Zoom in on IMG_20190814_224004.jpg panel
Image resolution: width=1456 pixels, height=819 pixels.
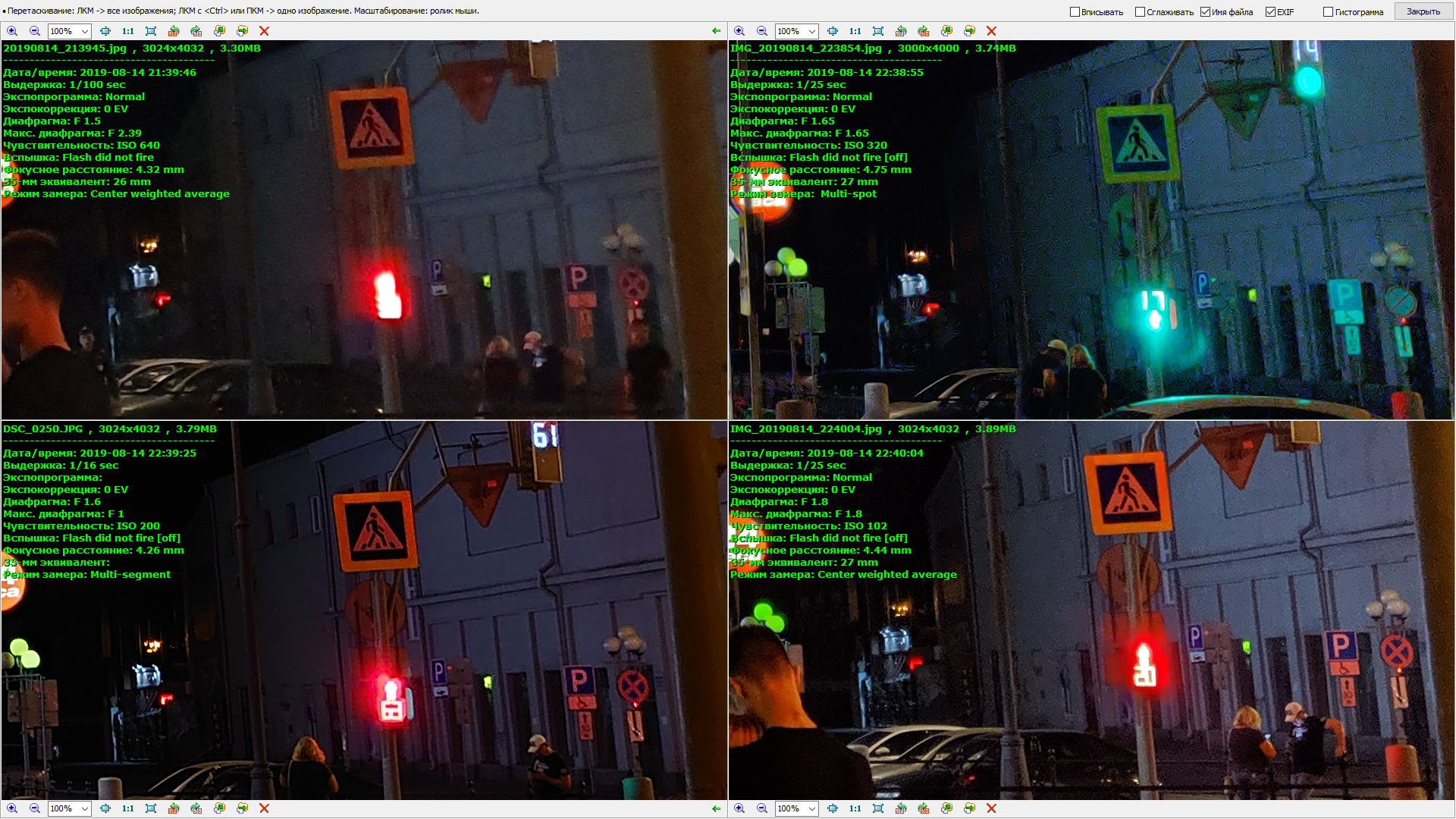pos(739,808)
